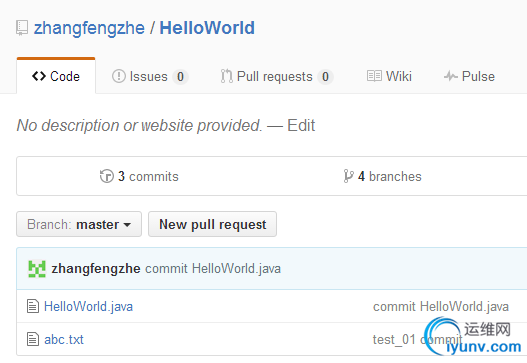Click the Wiki book icon
527x363 pixels.
pyautogui.click(x=374, y=76)
